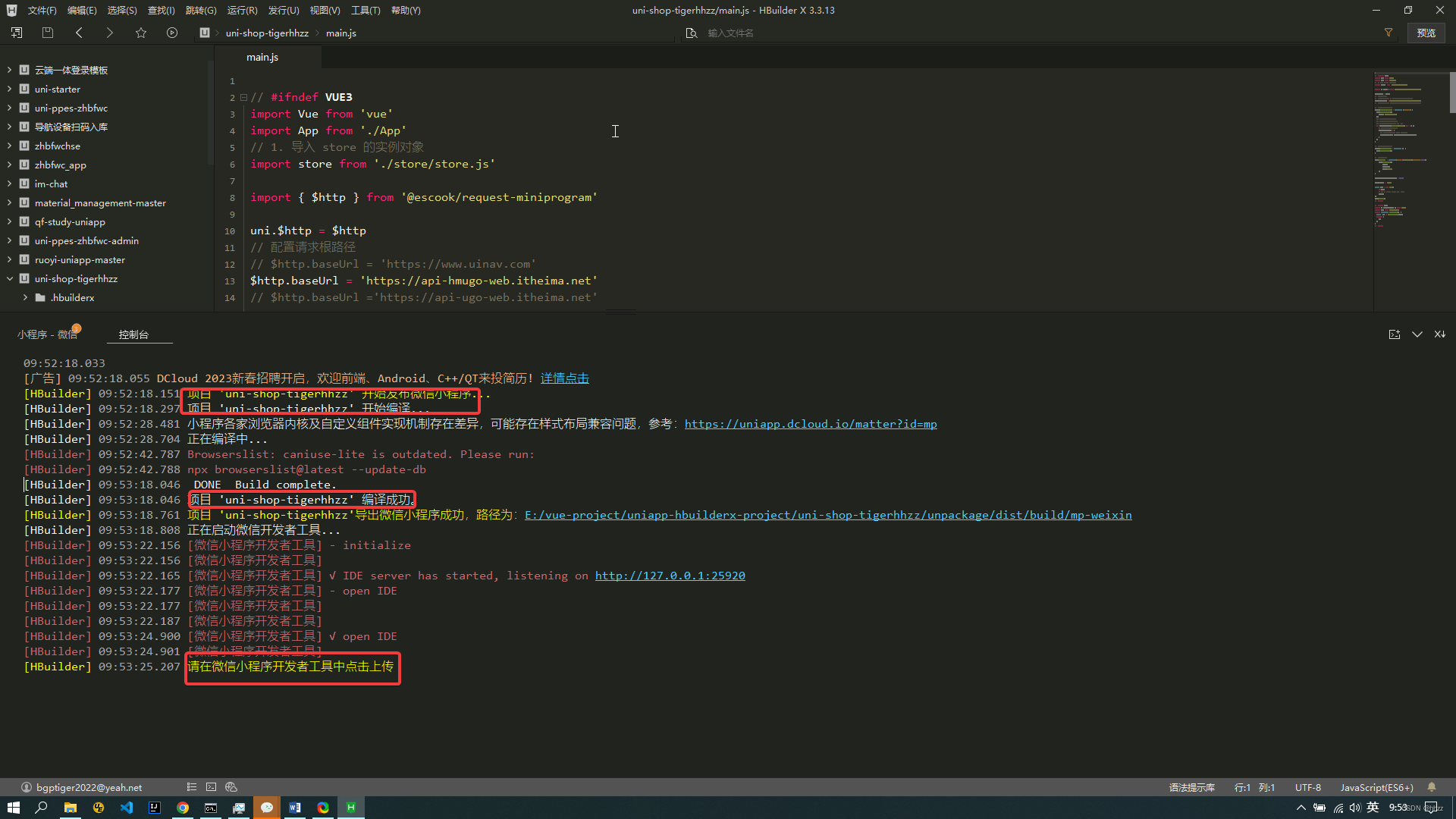Click the bookmark star icon
The width and height of the screenshot is (1456, 819).
coord(141,33)
